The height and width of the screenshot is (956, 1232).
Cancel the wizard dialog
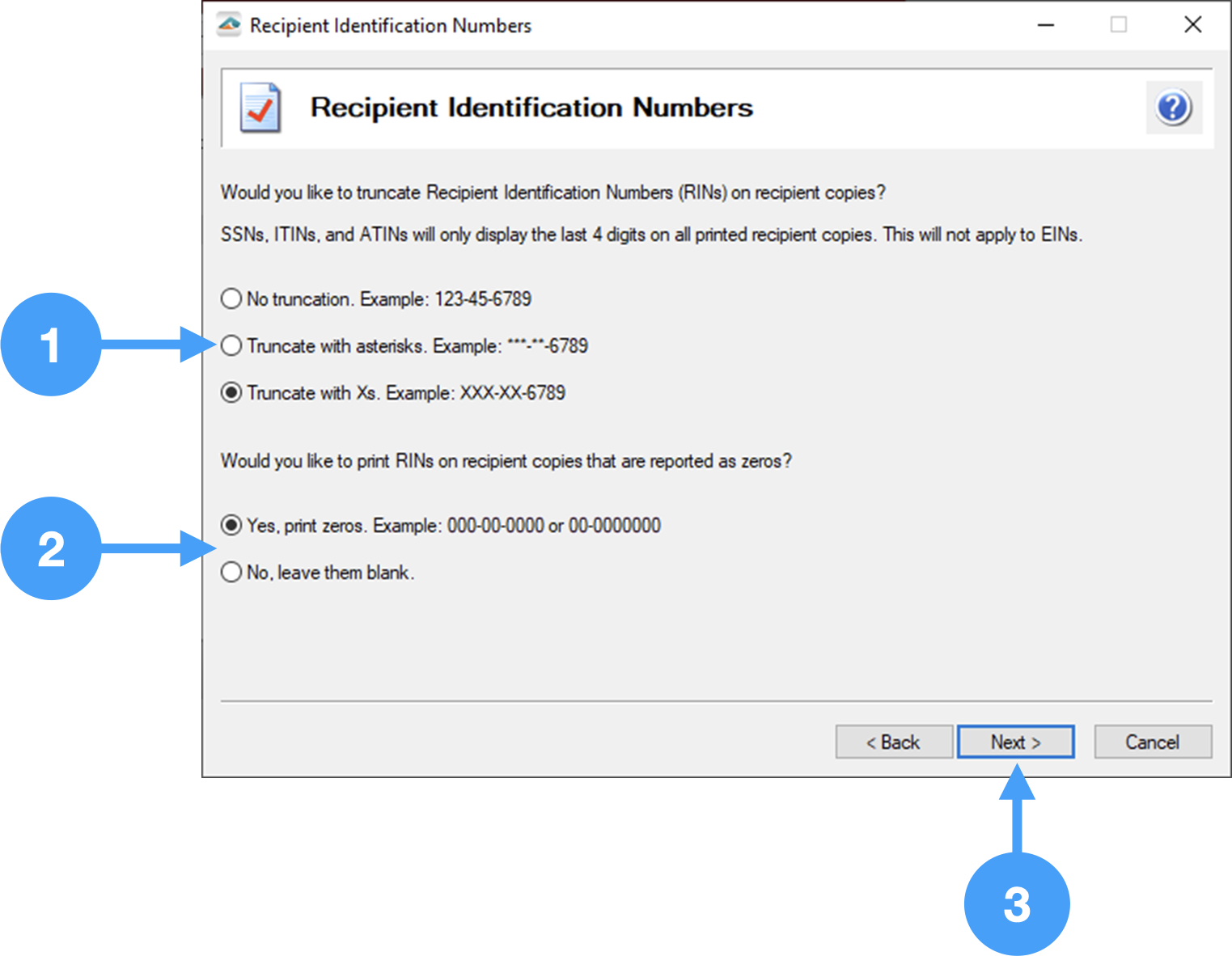coord(1152,742)
